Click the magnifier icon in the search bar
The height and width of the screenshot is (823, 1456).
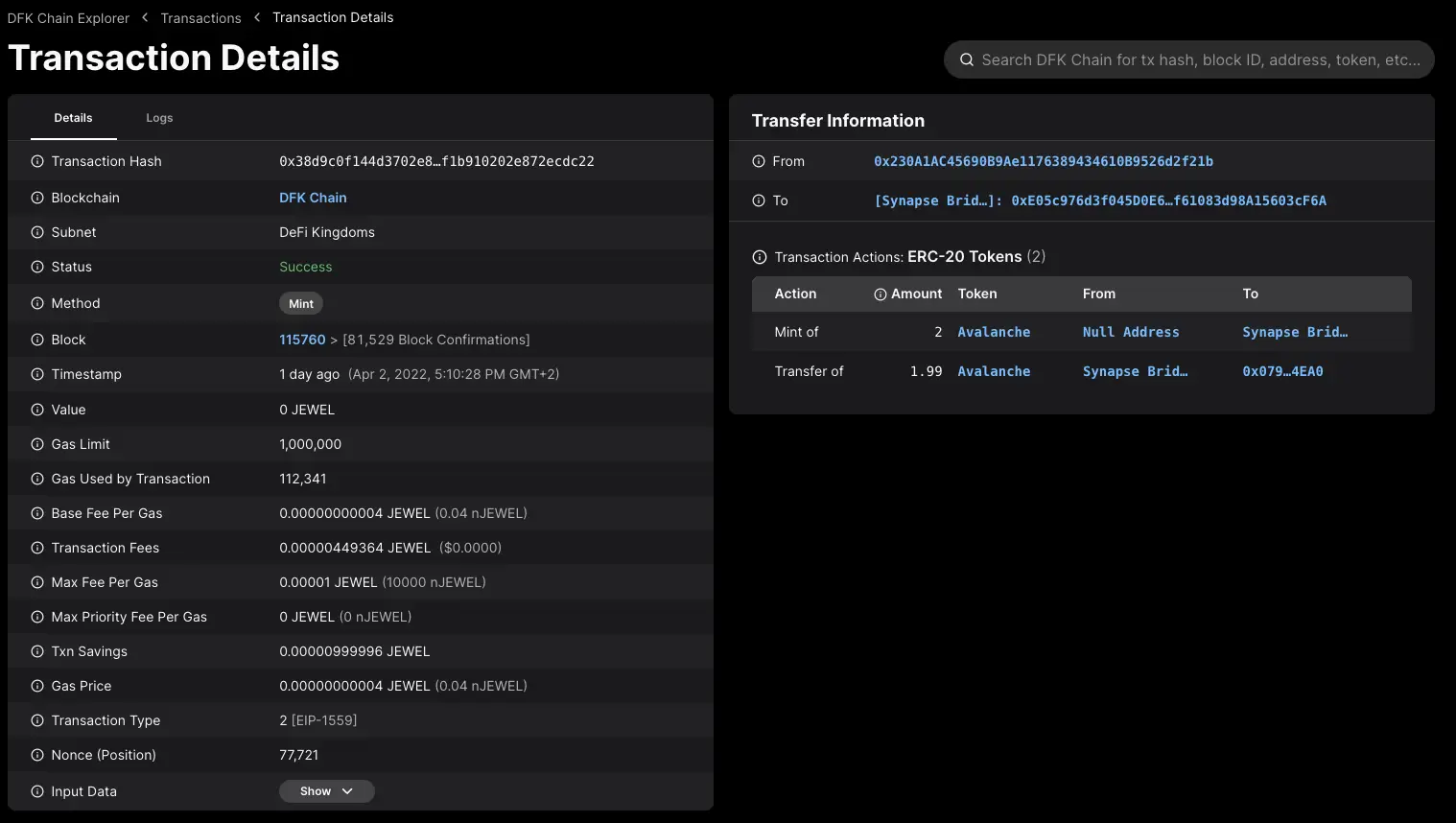tap(967, 59)
